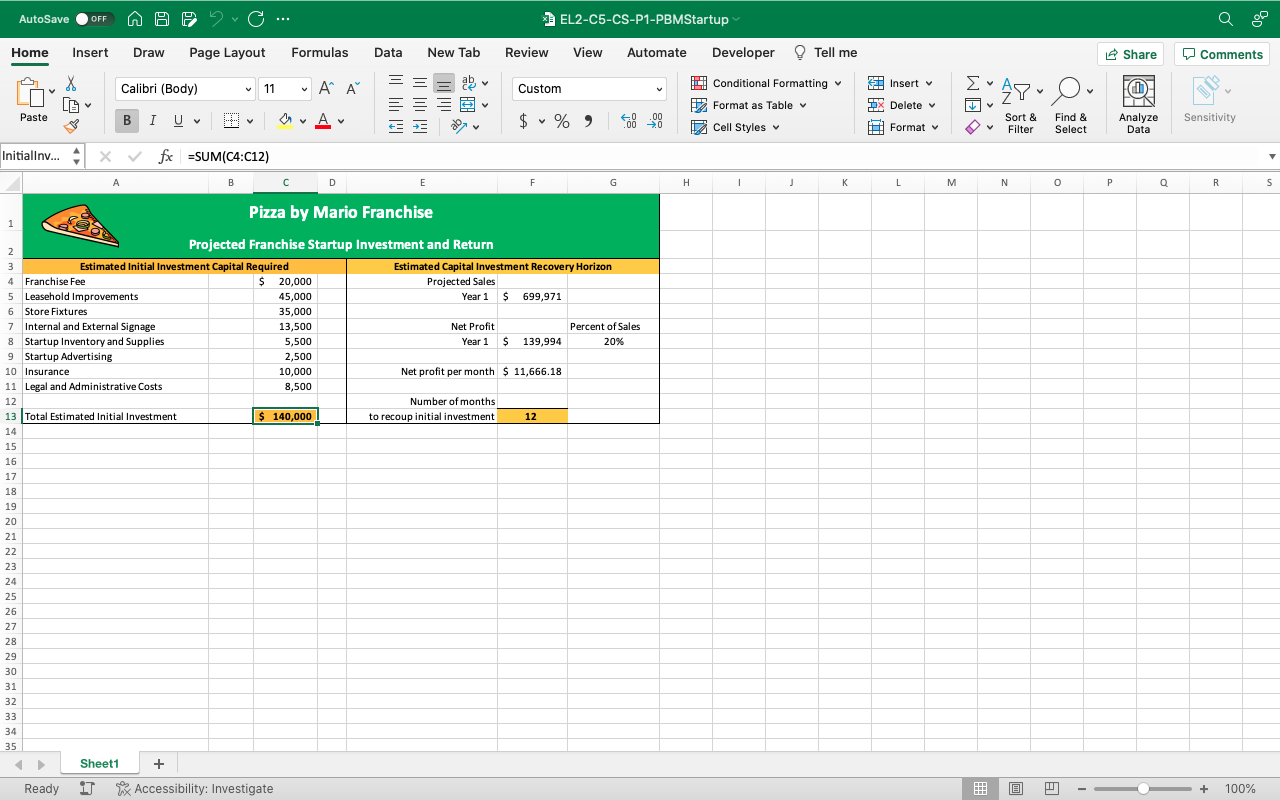1280x800 pixels.
Task: Open the Page Layout ribbon tab
Action: coord(227,53)
